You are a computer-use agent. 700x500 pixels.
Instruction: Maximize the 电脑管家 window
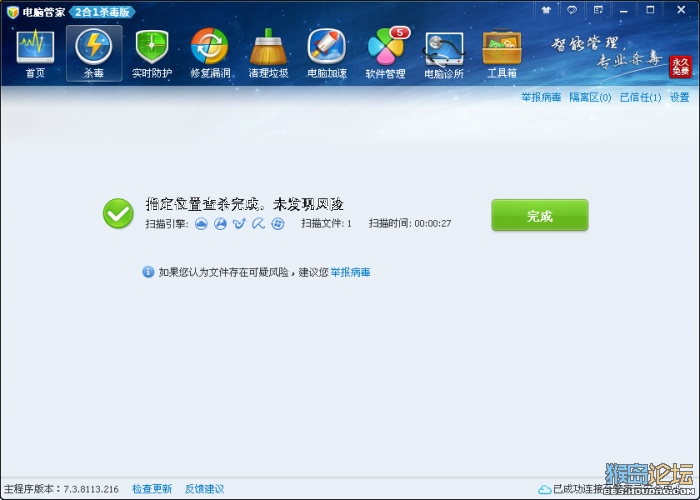click(x=650, y=10)
